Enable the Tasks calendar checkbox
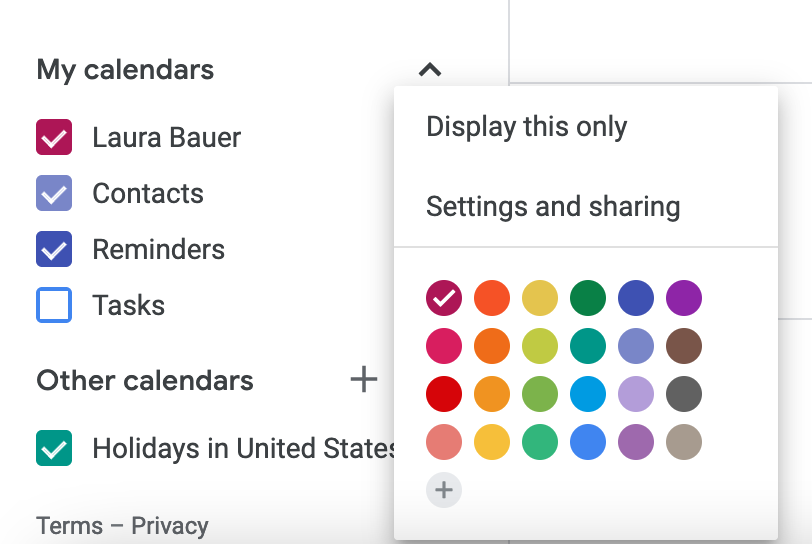The image size is (812, 544). pos(54,306)
